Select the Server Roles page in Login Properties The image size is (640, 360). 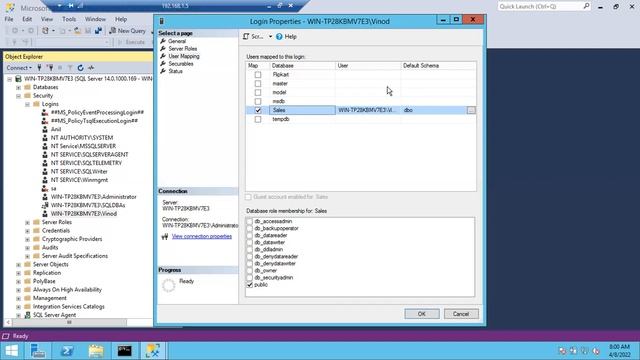pyautogui.click(x=182, y=49)
